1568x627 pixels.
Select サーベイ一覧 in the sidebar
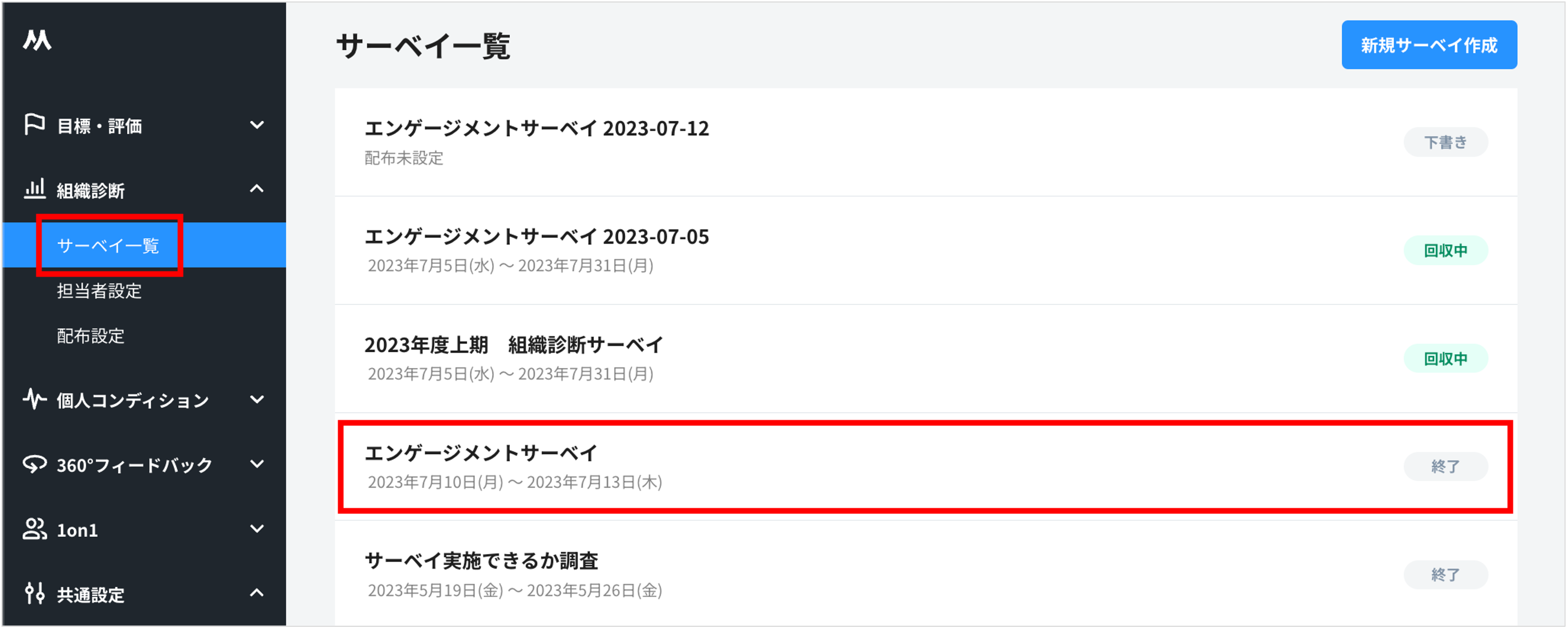pyautogui.click(x=109, y=245)
